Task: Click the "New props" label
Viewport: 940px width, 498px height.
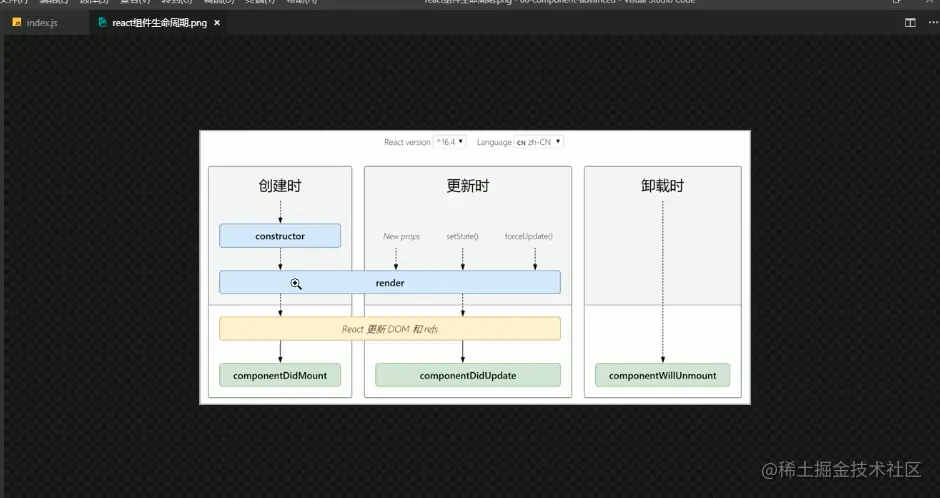Action: (x=402, y=236)
